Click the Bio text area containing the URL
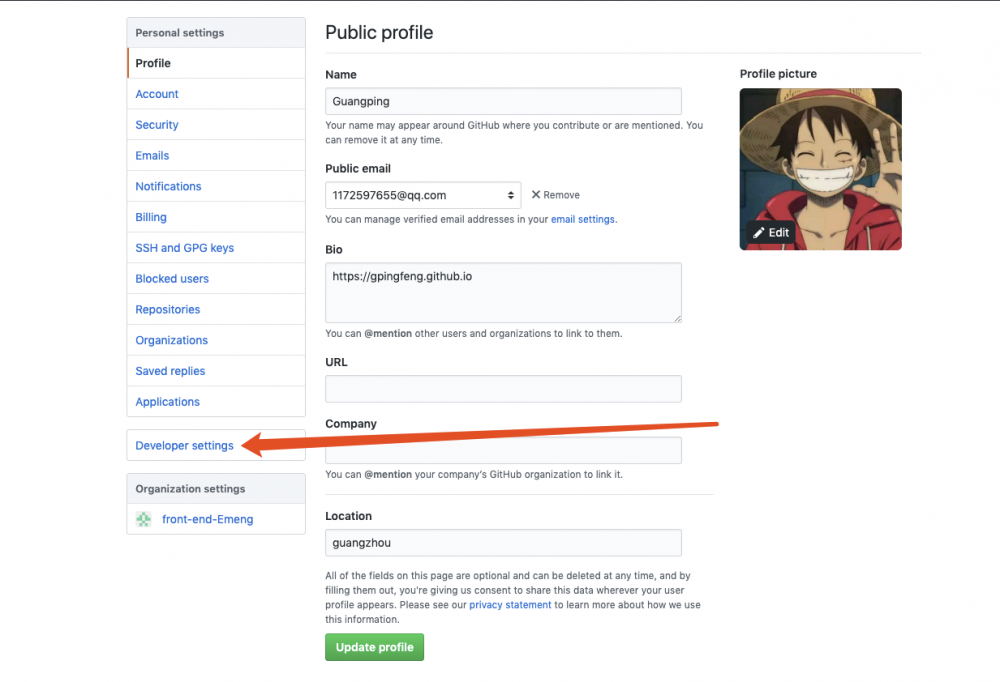1000x682 pixels. pos(503,290)
